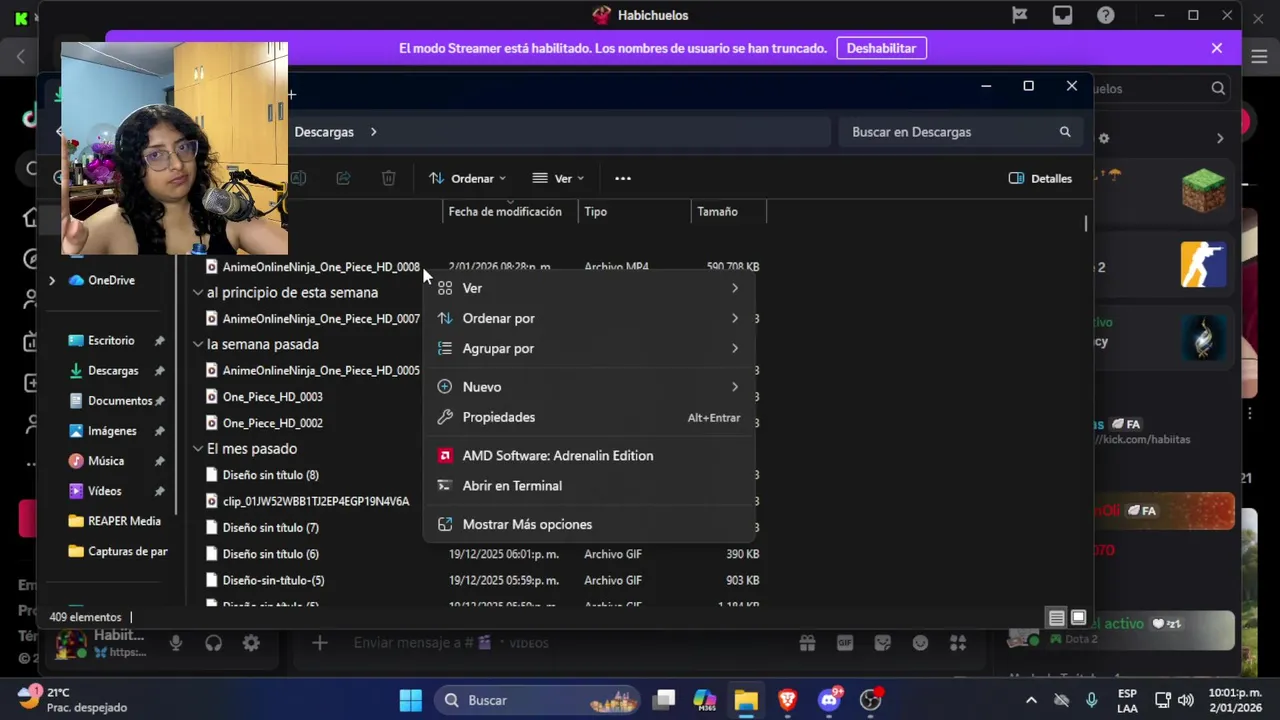This screenshot has height=720, width=1280.
Task: Sort by the Tamaño column header
Action: 728,212
